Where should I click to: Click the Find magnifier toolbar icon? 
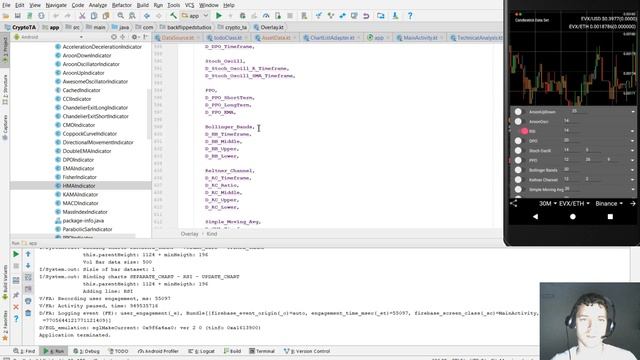click(120, 16)
